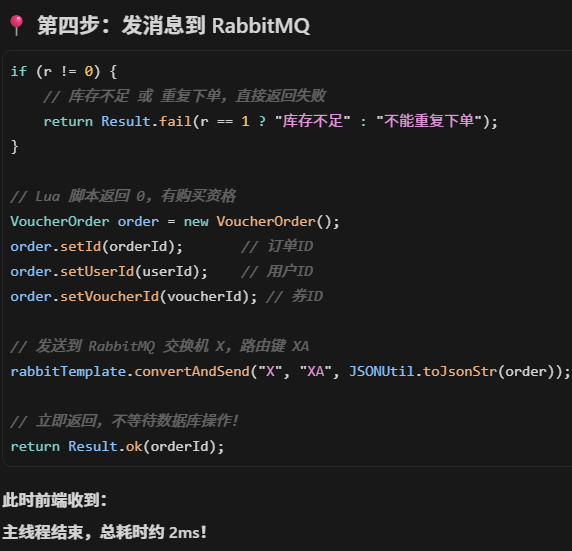572x551 pixels.
Task: Click the code line 'if (r != 0) {'
Action: pos(64,71)
